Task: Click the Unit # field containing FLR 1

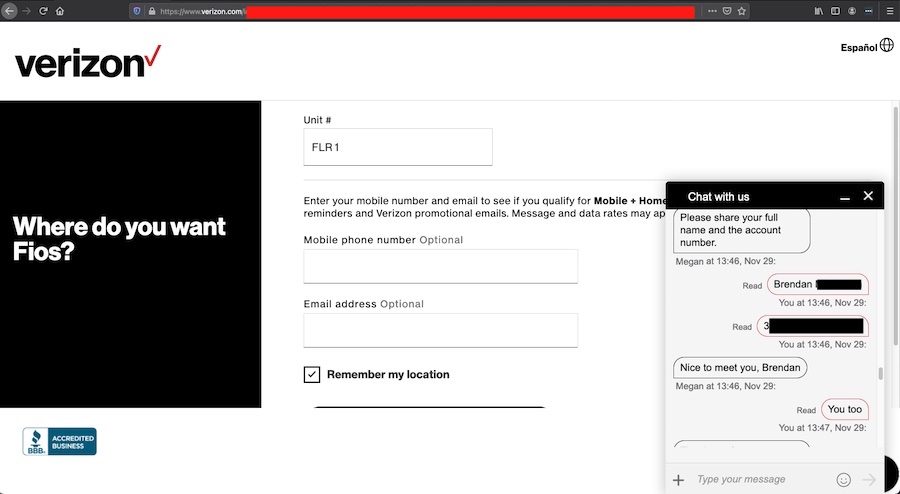Action: 397,147
